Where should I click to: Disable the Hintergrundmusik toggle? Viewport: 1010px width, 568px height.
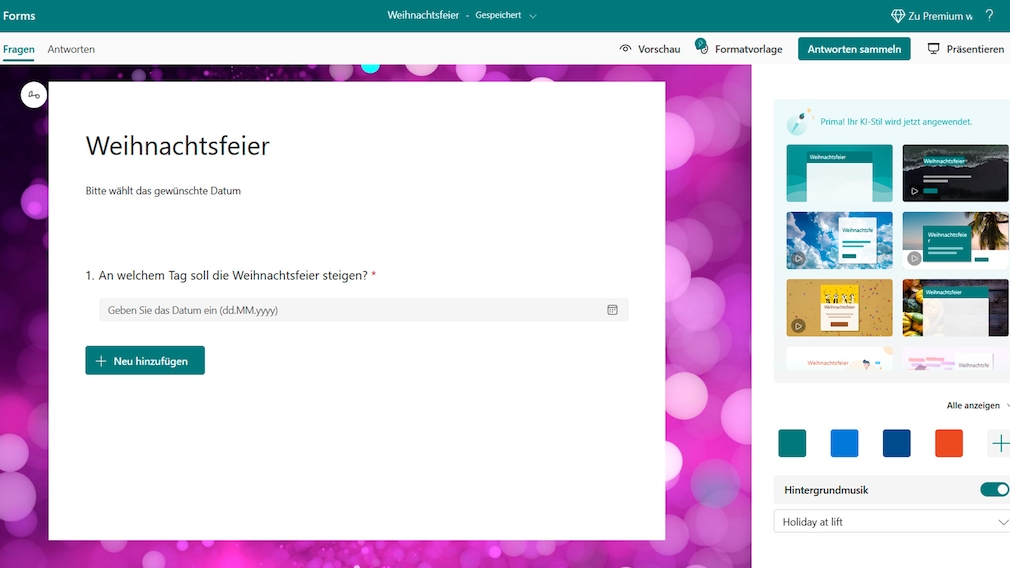point(994,490)
